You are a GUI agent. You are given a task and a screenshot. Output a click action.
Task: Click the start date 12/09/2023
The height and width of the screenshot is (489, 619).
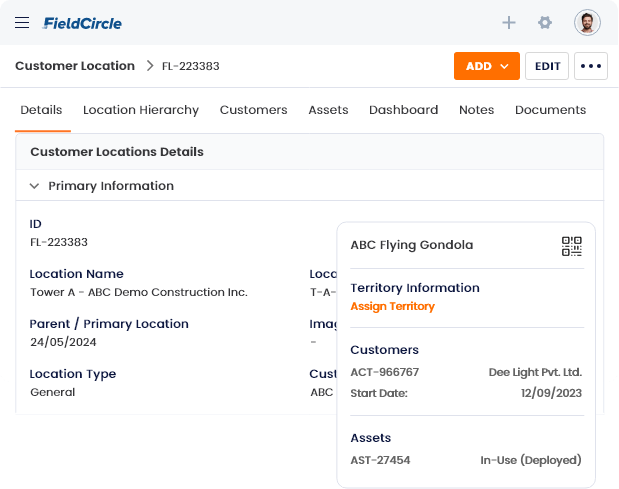pos(551,393)
